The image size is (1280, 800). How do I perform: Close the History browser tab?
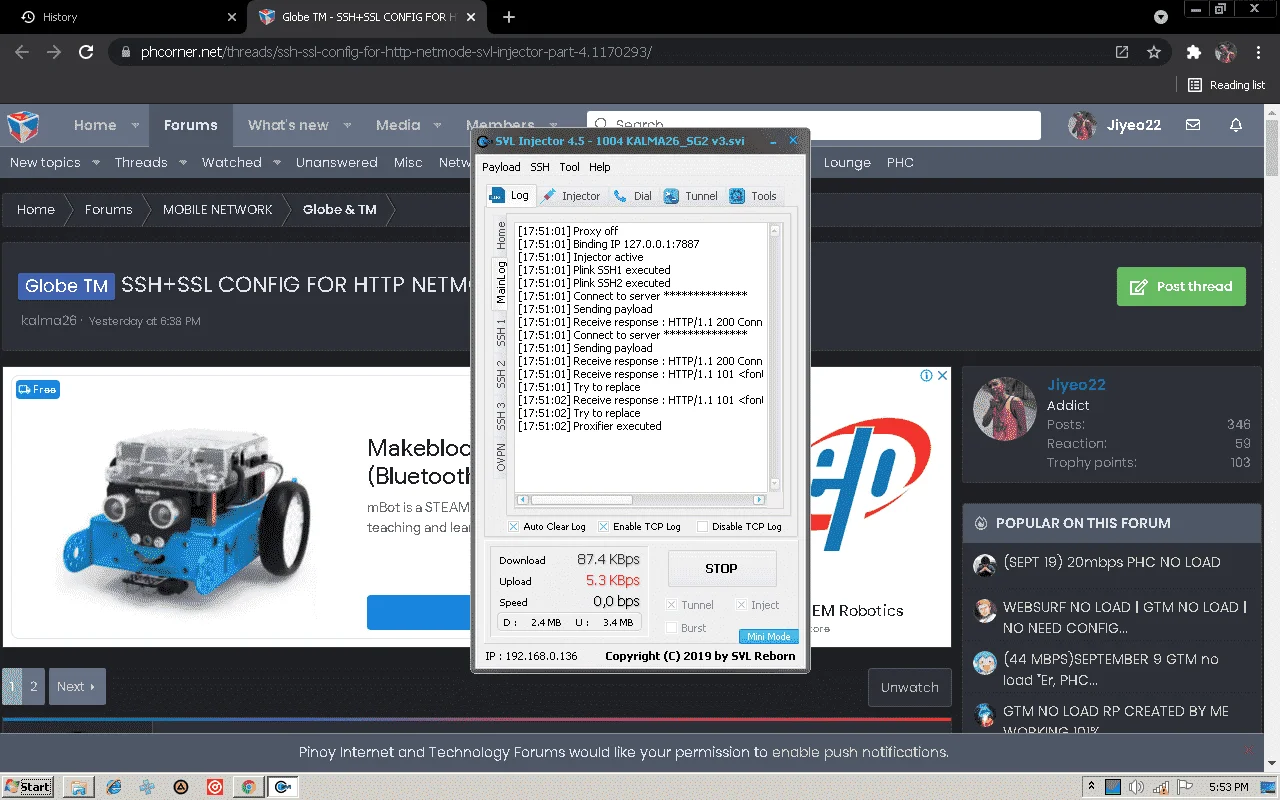231,17
